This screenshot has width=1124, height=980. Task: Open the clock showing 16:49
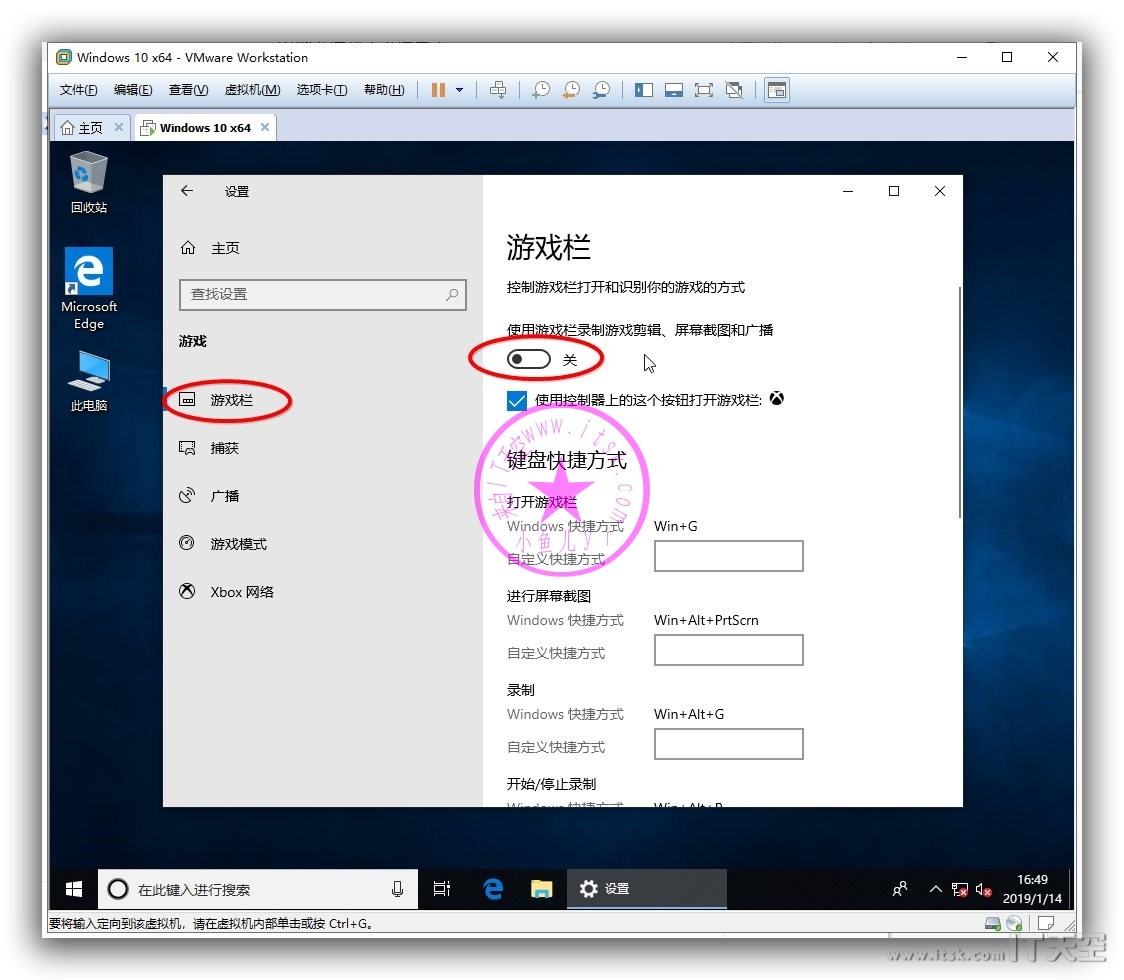[x=1032, y=890]
